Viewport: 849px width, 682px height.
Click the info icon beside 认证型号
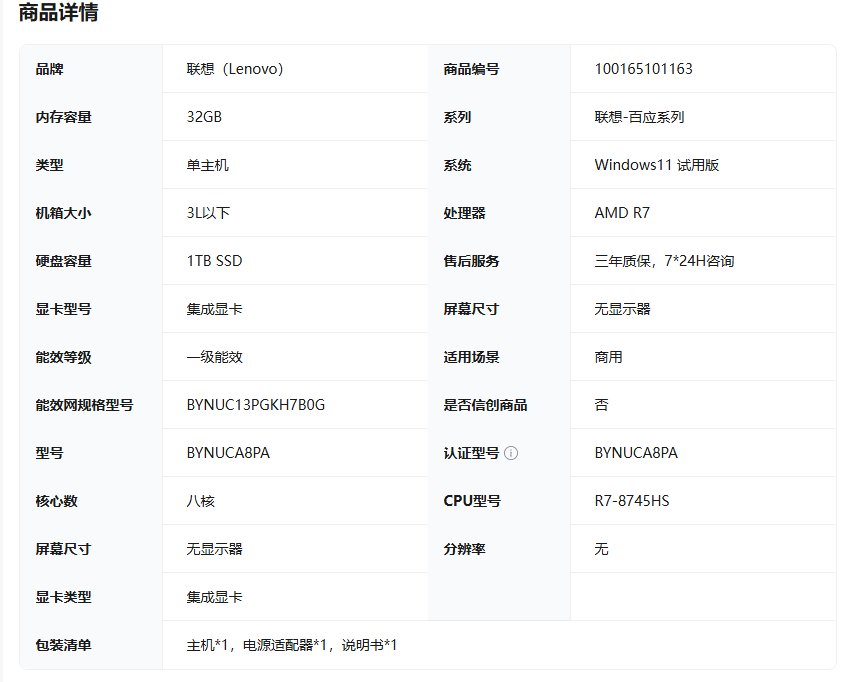click(511, 453)
